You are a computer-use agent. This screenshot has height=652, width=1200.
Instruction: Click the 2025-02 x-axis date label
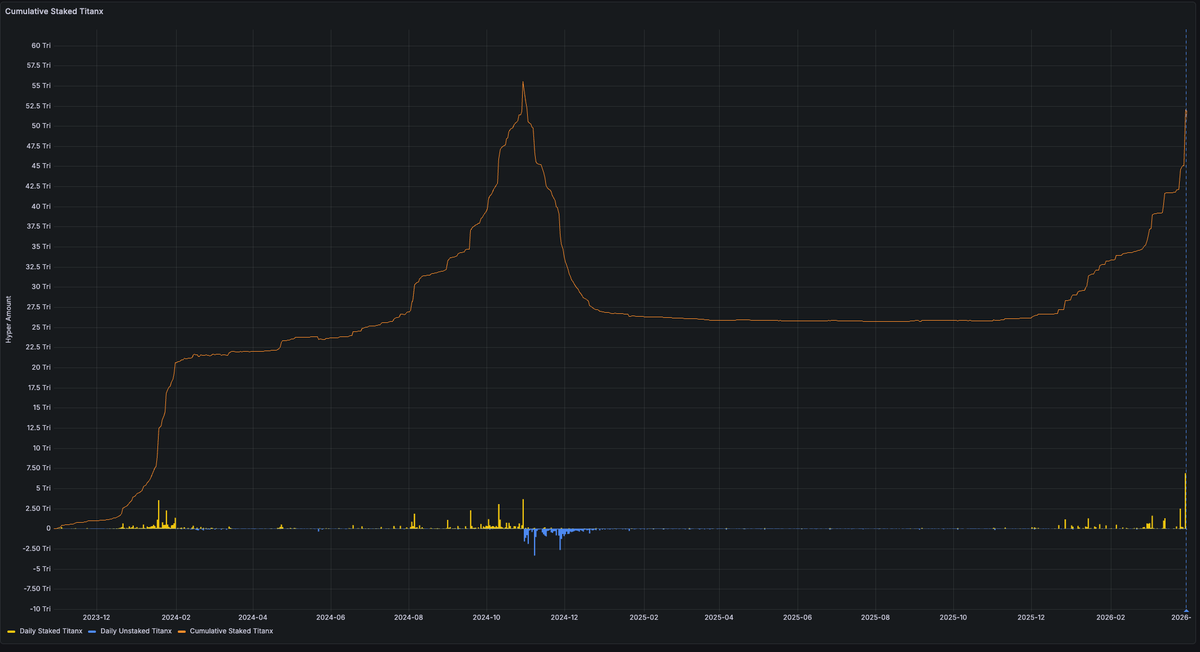click(644, 619)
